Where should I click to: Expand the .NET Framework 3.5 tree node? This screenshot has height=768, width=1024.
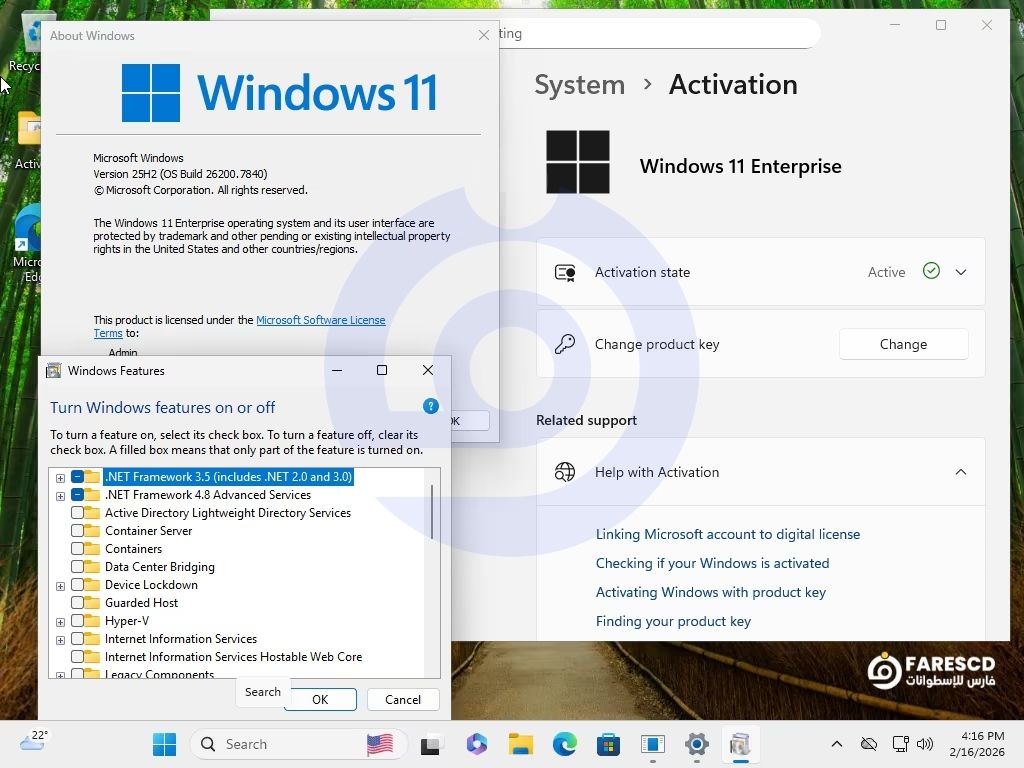point(61,478)
